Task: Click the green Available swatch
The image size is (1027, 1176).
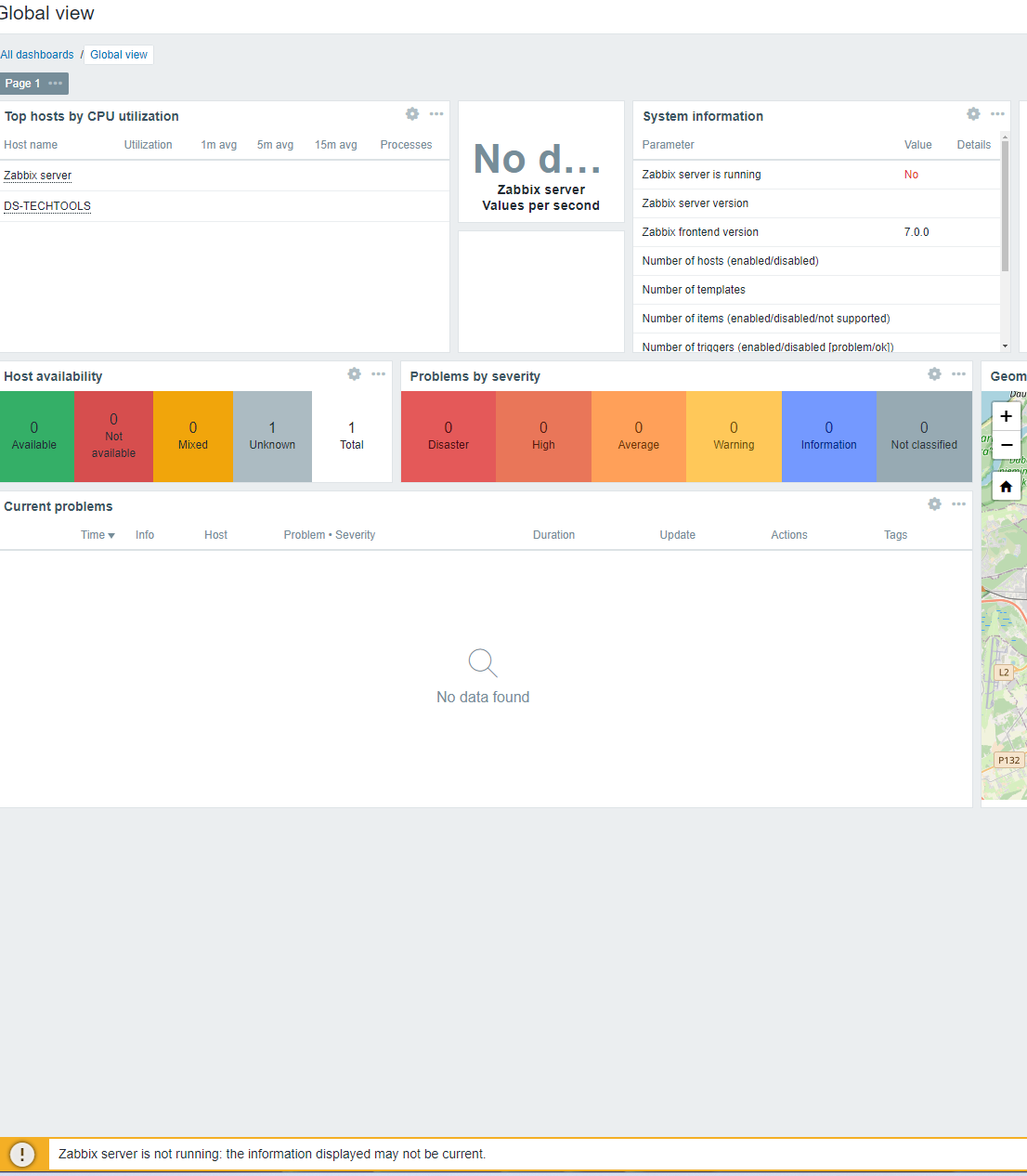Action: pyautogui.click(x=35, y=437)
